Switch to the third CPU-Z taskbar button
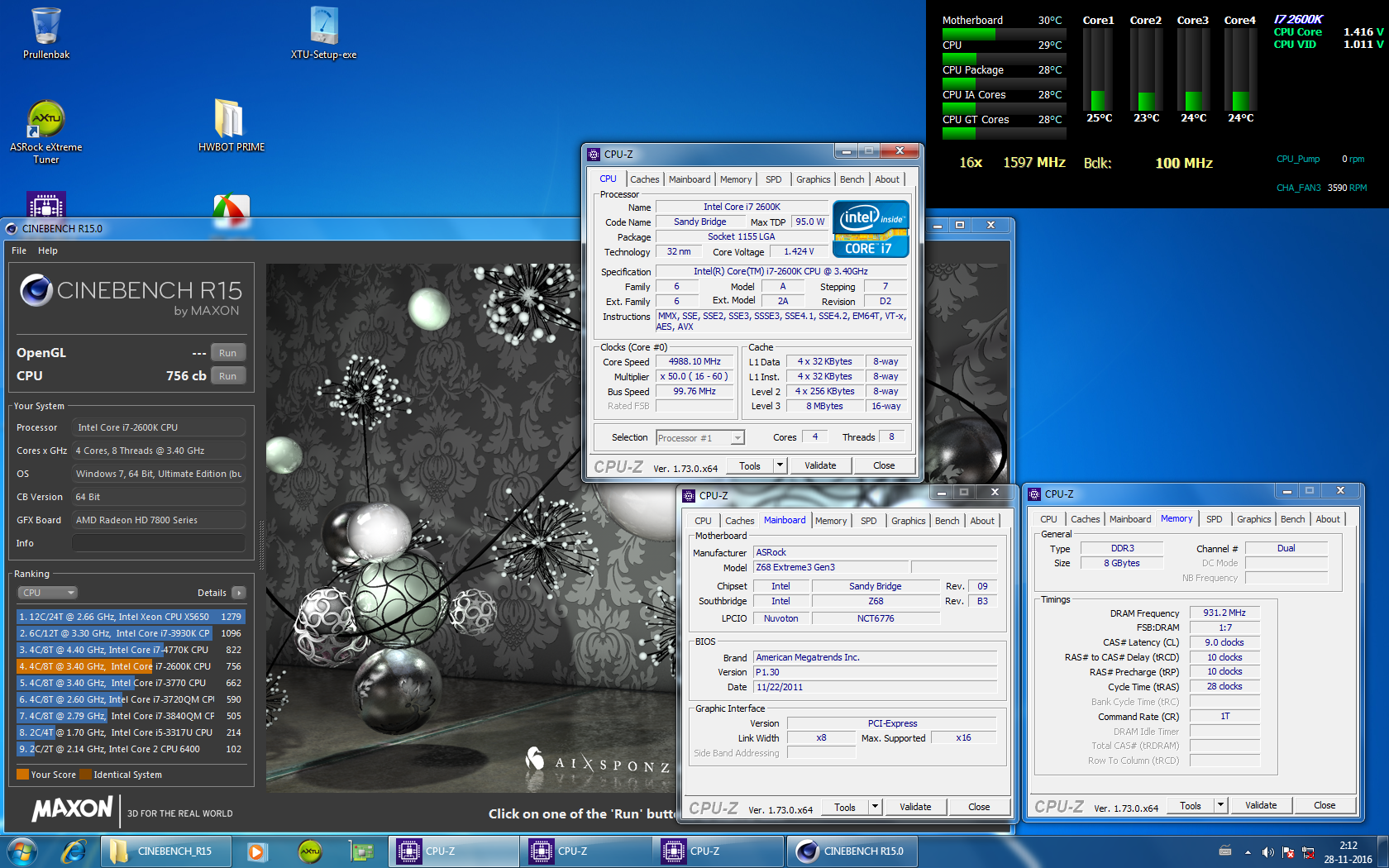The height and width of the screenshot is (868, 1389). click(718, 851)
